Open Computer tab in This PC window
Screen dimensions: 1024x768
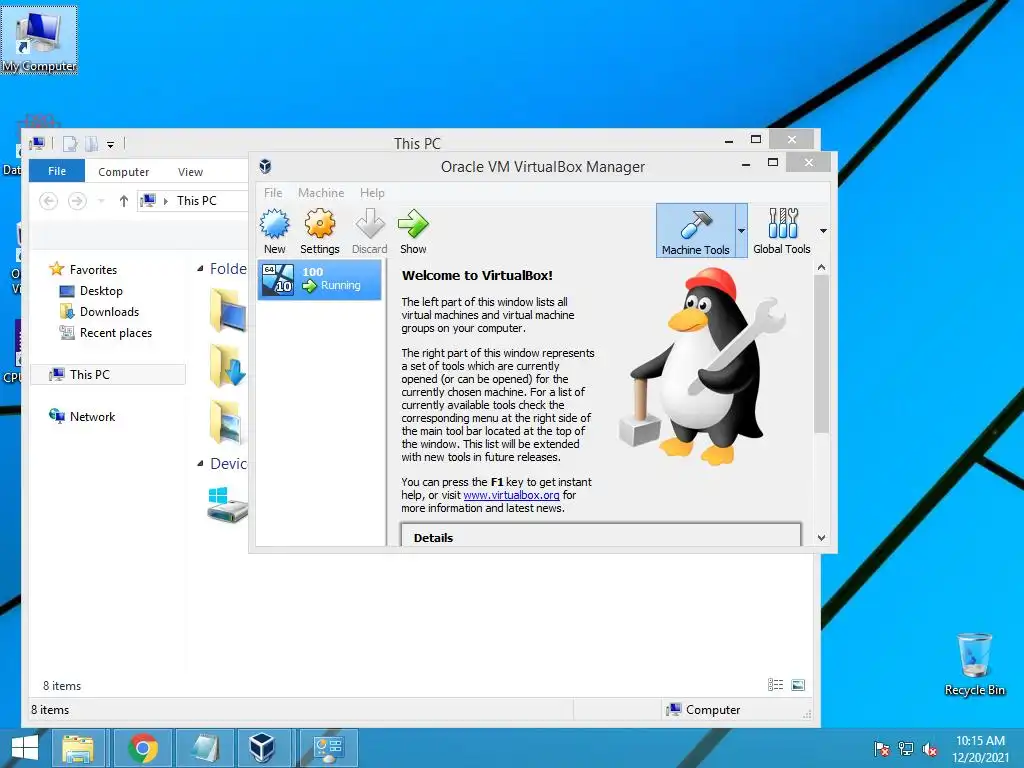123,172
